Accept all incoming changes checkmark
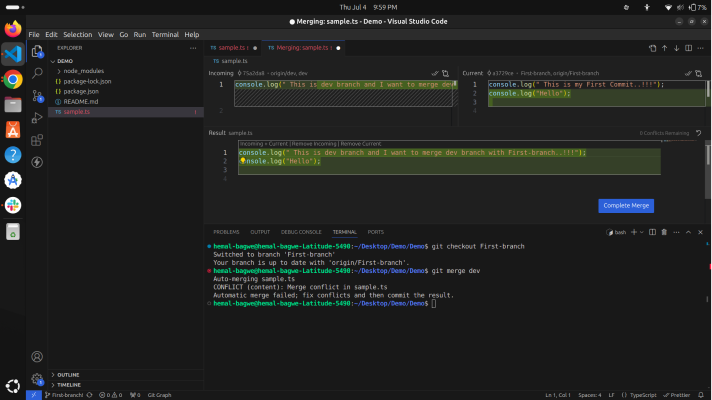The width and height of the screenshot is (712, 400). point(435,73)
